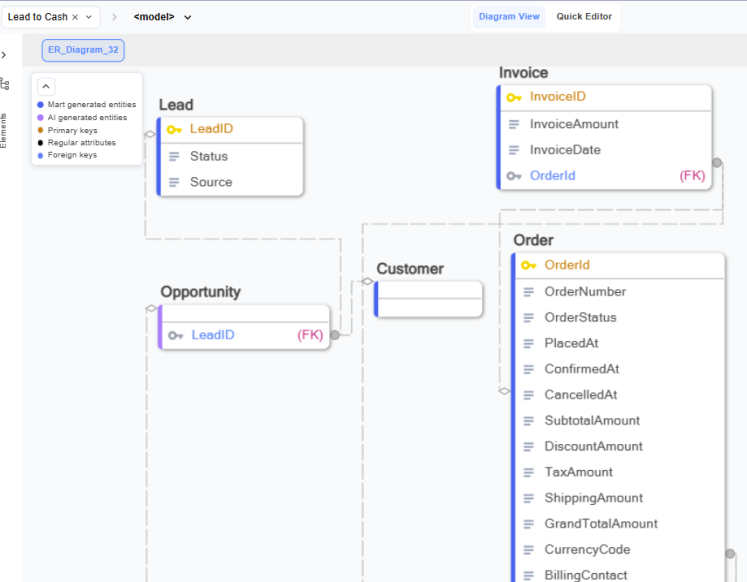Viewport: 747px width, 582px height.
Task: Click the InvoiceID primary key icon
Action: pyautogui.click(x=514, y=98)
